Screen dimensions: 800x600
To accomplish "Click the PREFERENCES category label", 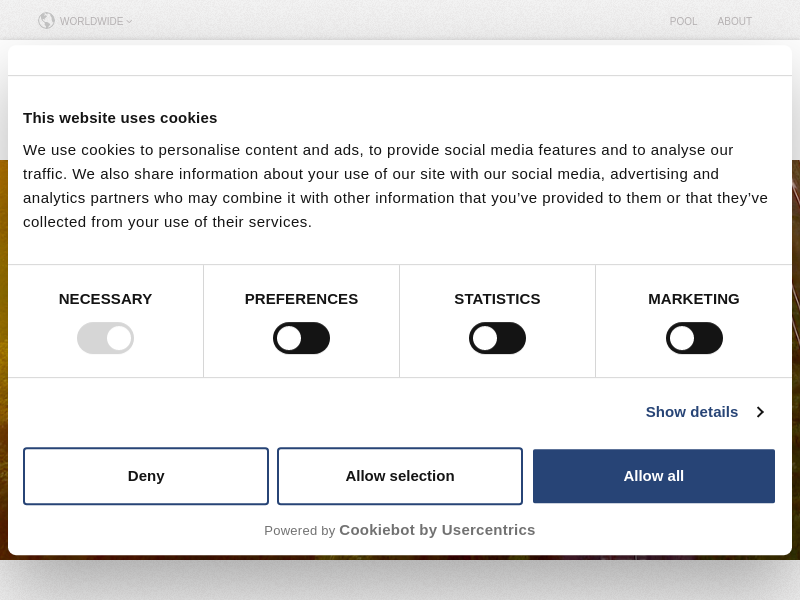I will (301, 298).
